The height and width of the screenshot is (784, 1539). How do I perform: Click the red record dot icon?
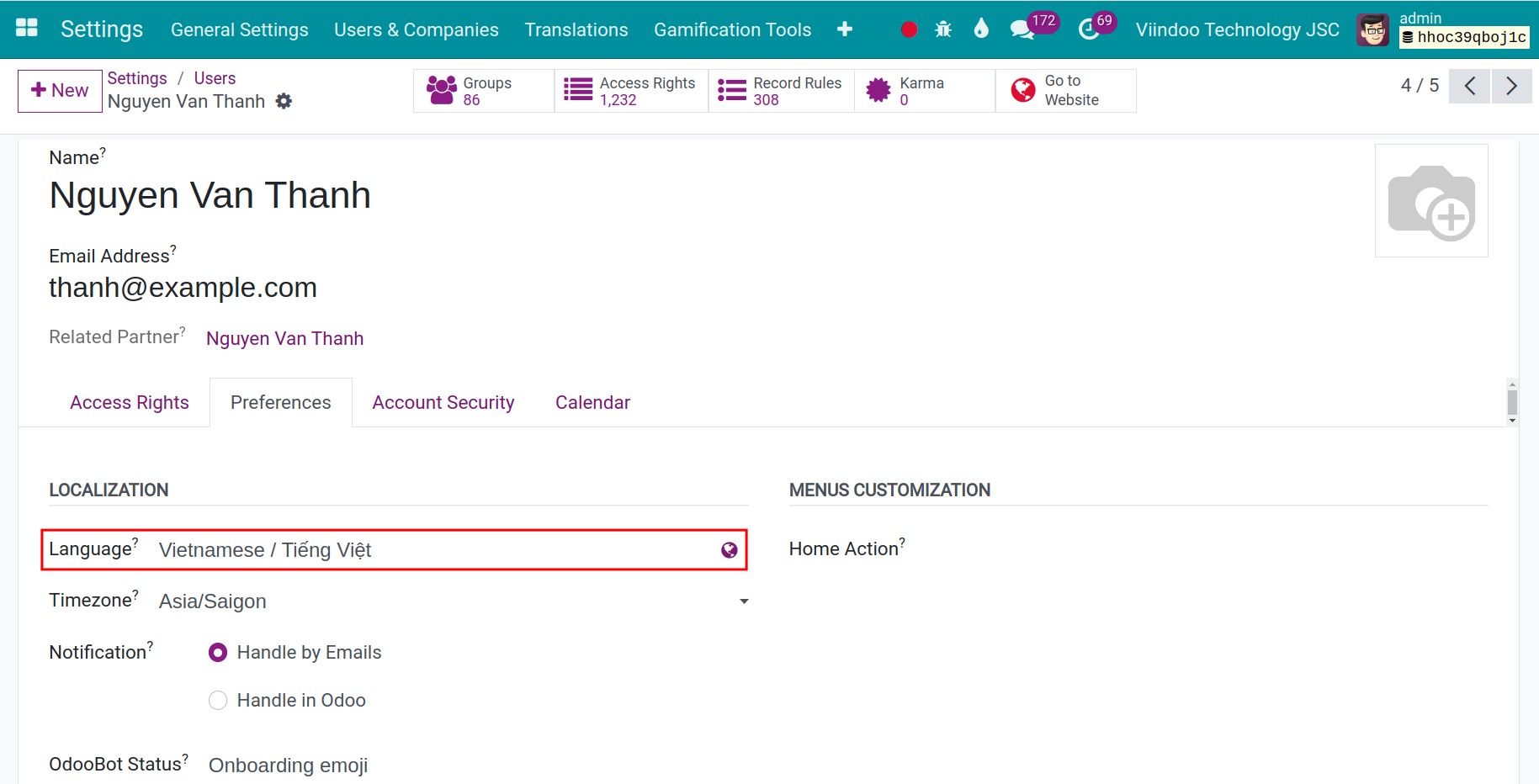[x=909, y=29]
